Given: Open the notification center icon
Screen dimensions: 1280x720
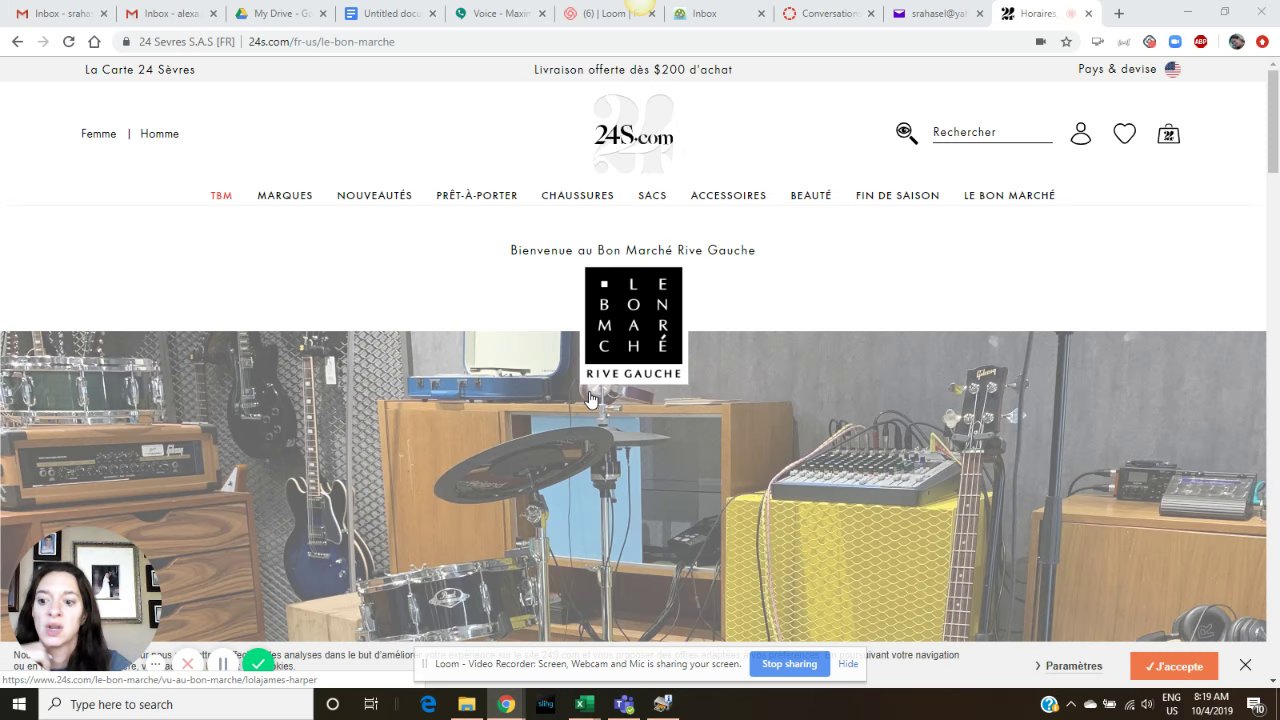Looking at the screenshot, I should pyautogui.click(x=1255, y=704).
